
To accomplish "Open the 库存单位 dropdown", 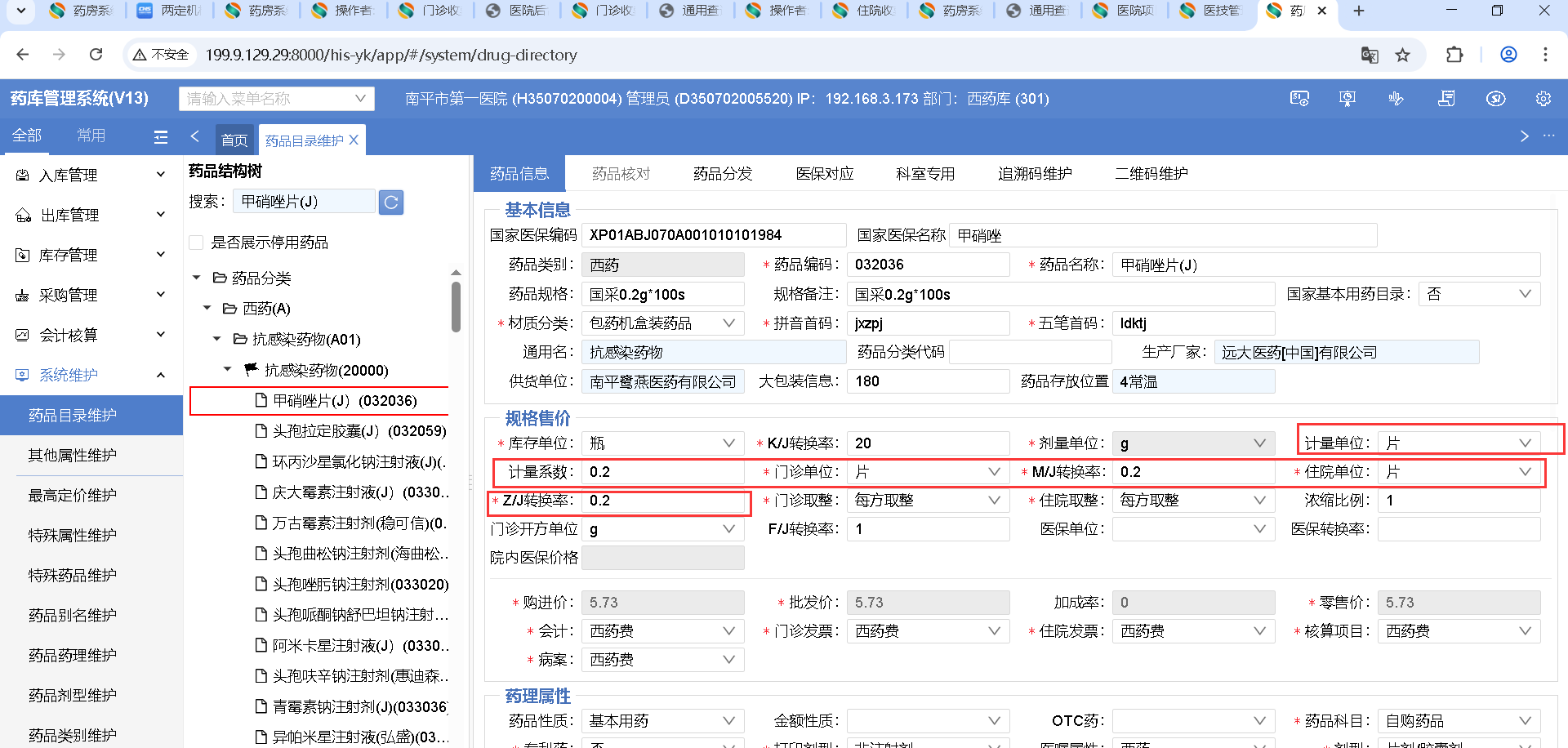I will click(663, 443).
